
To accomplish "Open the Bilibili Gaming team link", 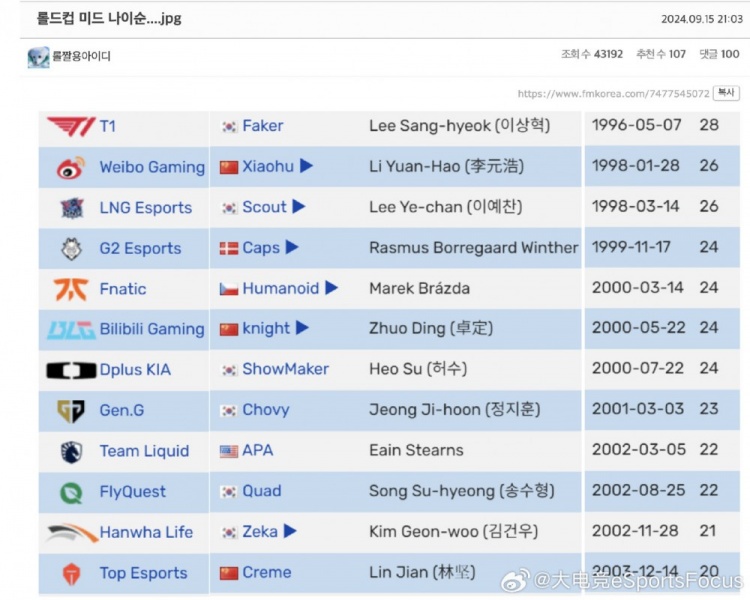I will point(152,329).
